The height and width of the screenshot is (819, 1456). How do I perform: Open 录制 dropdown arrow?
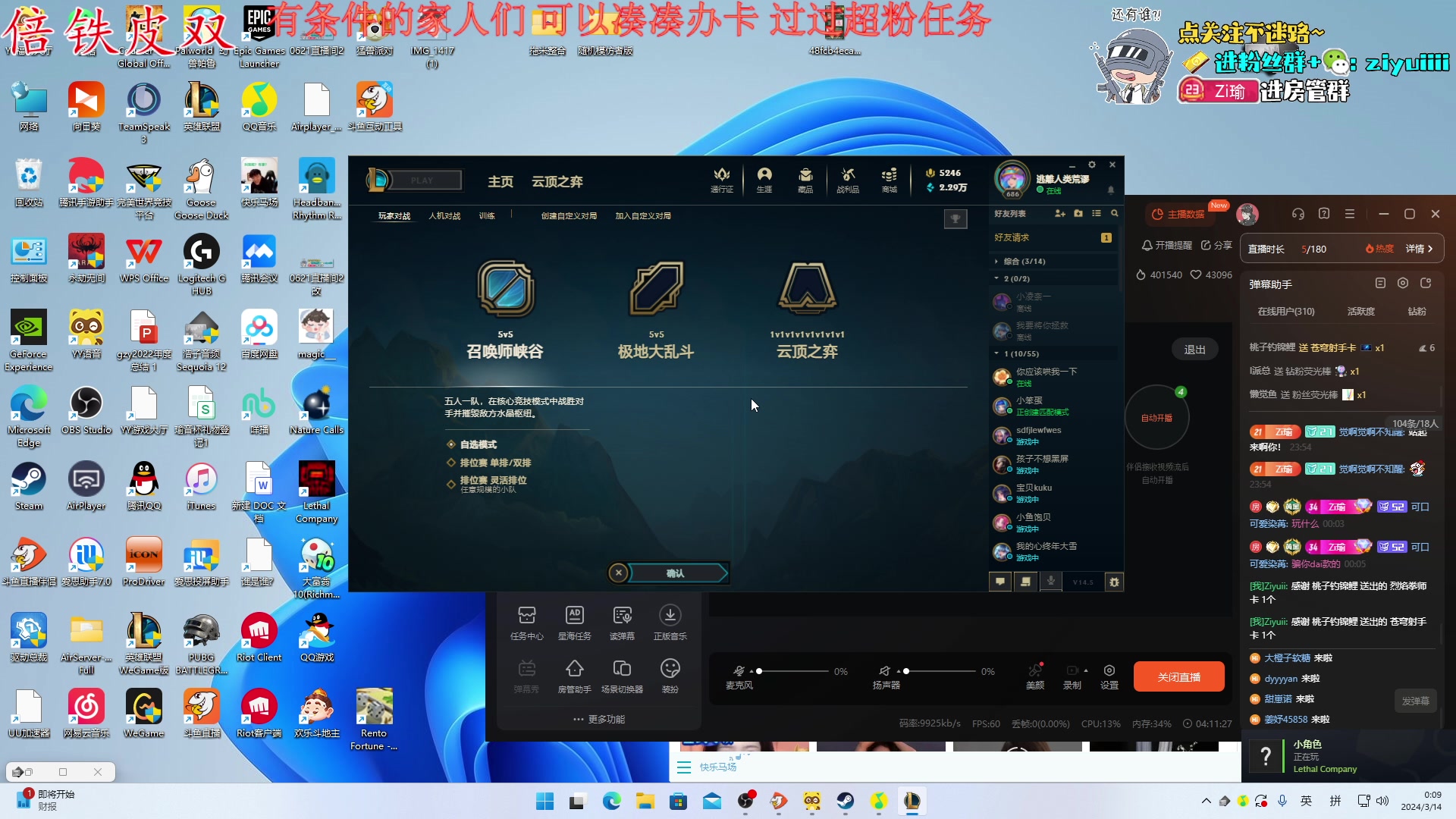point(1086,671)
